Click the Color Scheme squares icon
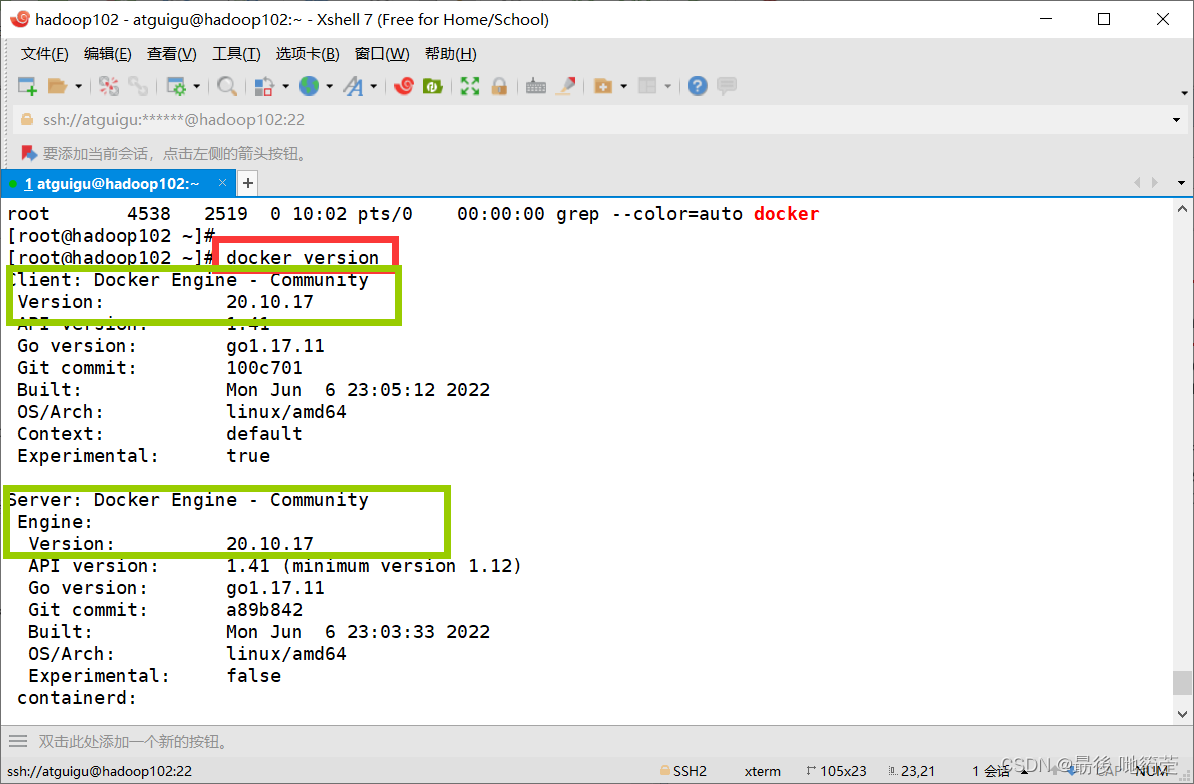 (263, 86)
